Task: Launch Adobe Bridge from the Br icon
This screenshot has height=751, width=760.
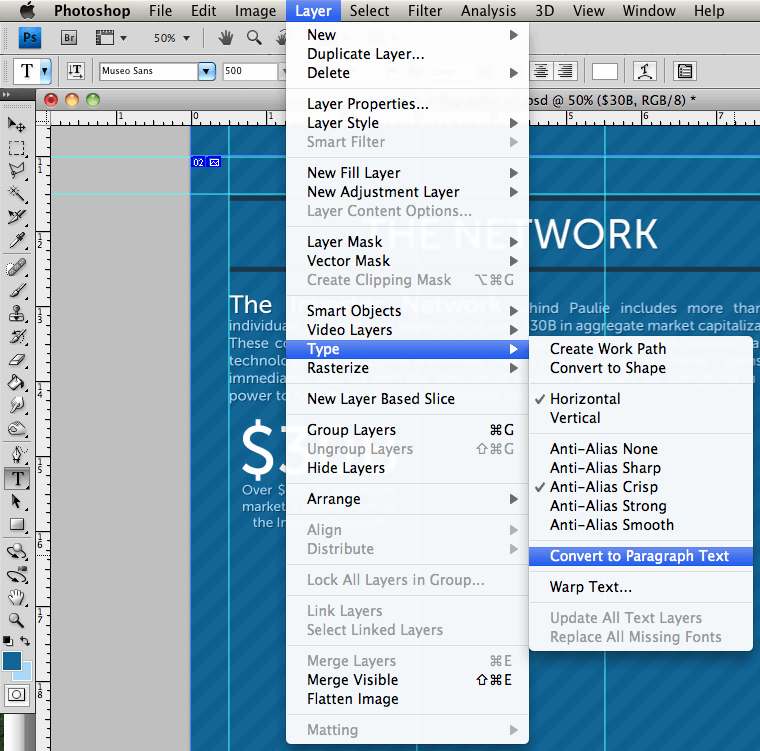Action: pos(69,37)
